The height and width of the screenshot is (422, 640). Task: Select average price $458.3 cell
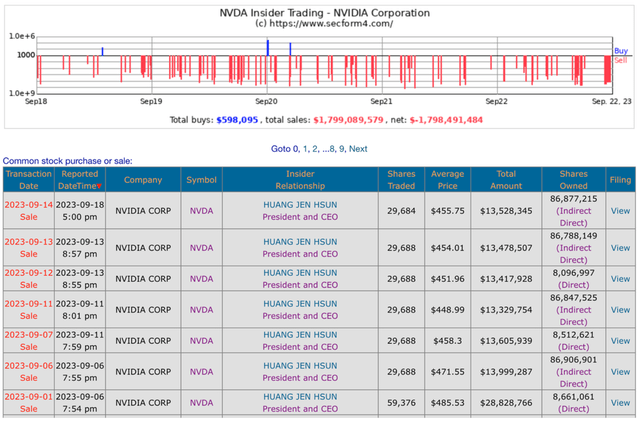point(447,341)
